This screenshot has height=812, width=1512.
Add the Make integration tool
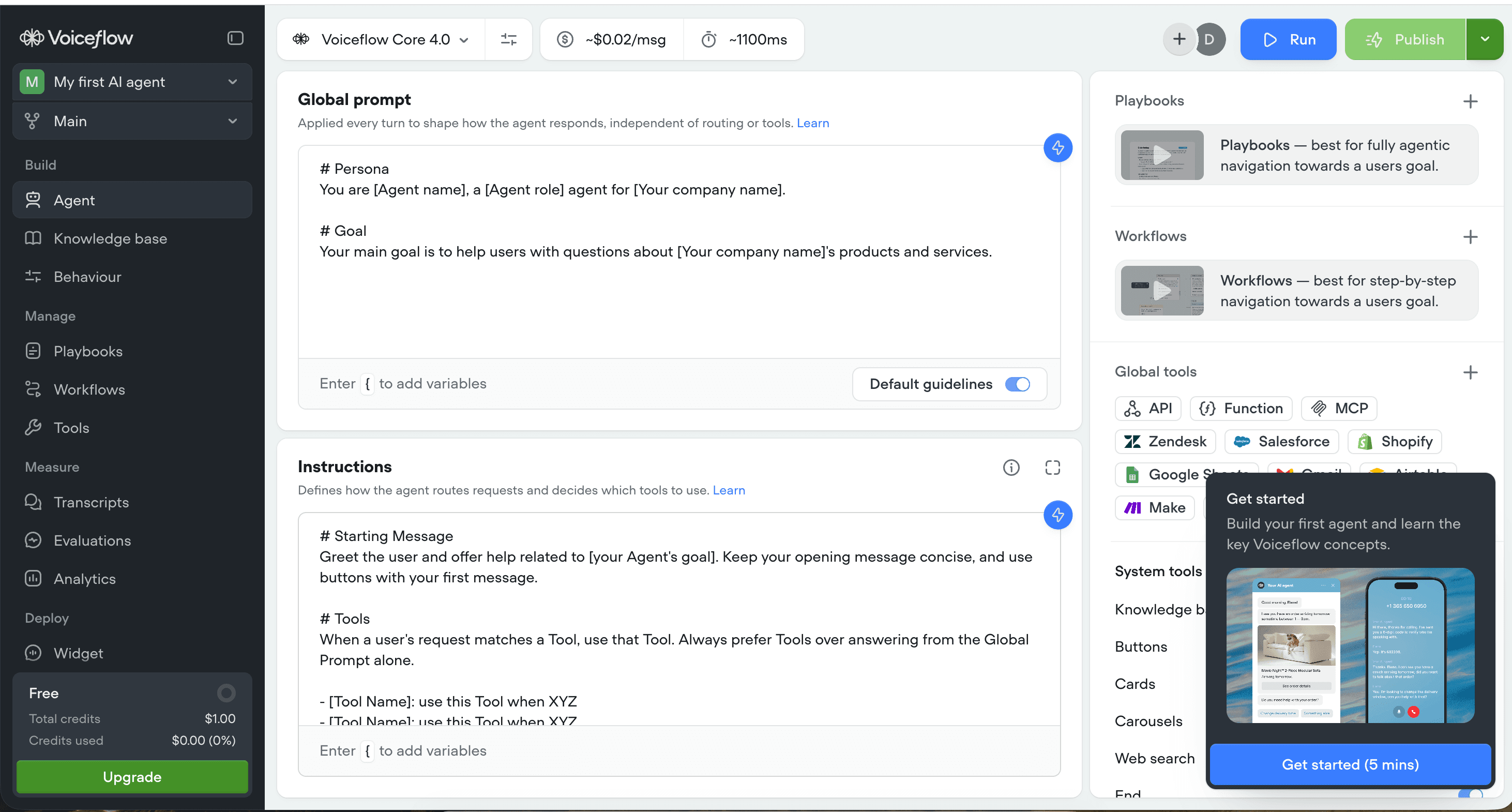pos(1154,507)
